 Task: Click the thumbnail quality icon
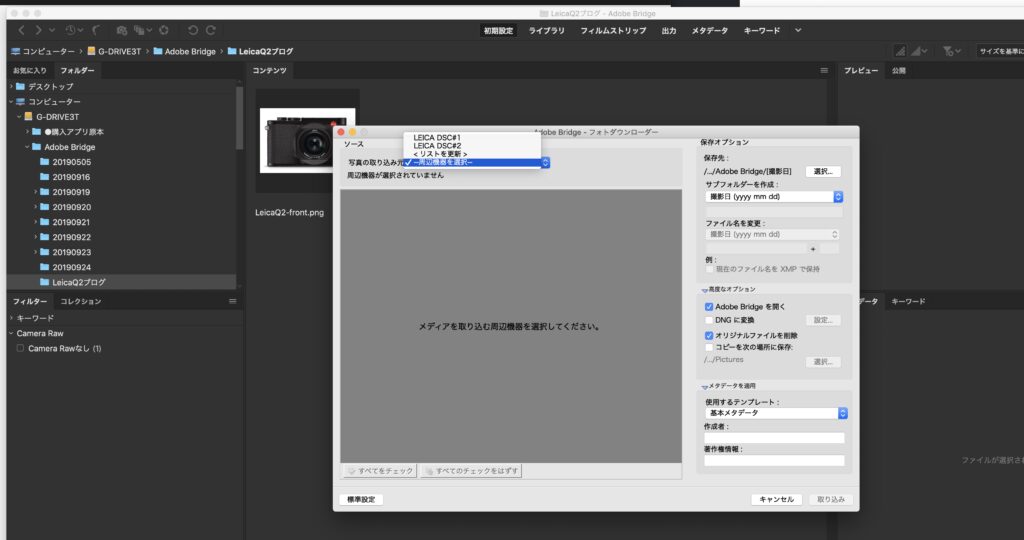[x=900, y=51]
